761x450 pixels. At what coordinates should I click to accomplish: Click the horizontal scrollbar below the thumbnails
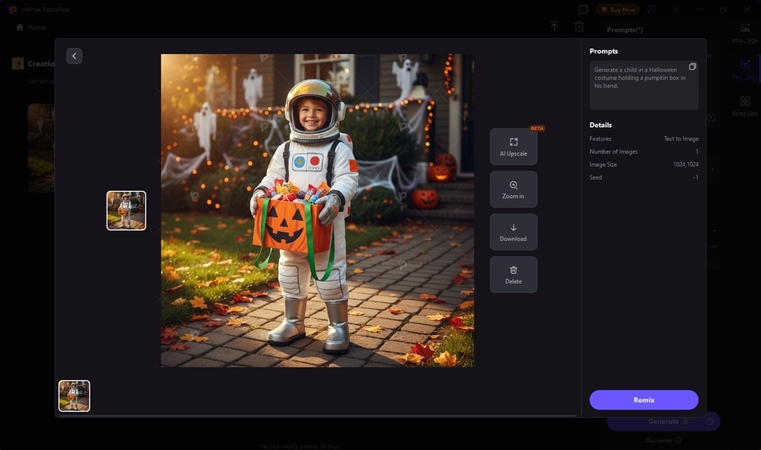pyautogui.click(x=316, y=415)
